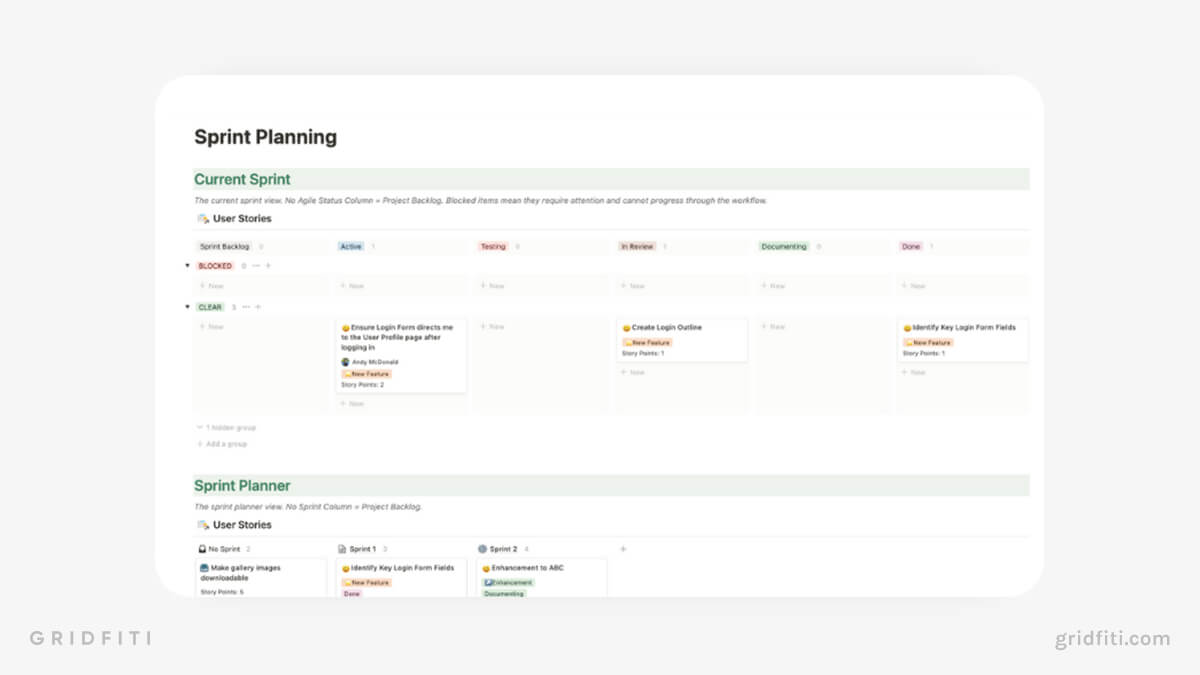The height and width of the screenshot is (675, 1200).
Task: Open the Create Login Outline card
Action: click(x=682, y=340)
